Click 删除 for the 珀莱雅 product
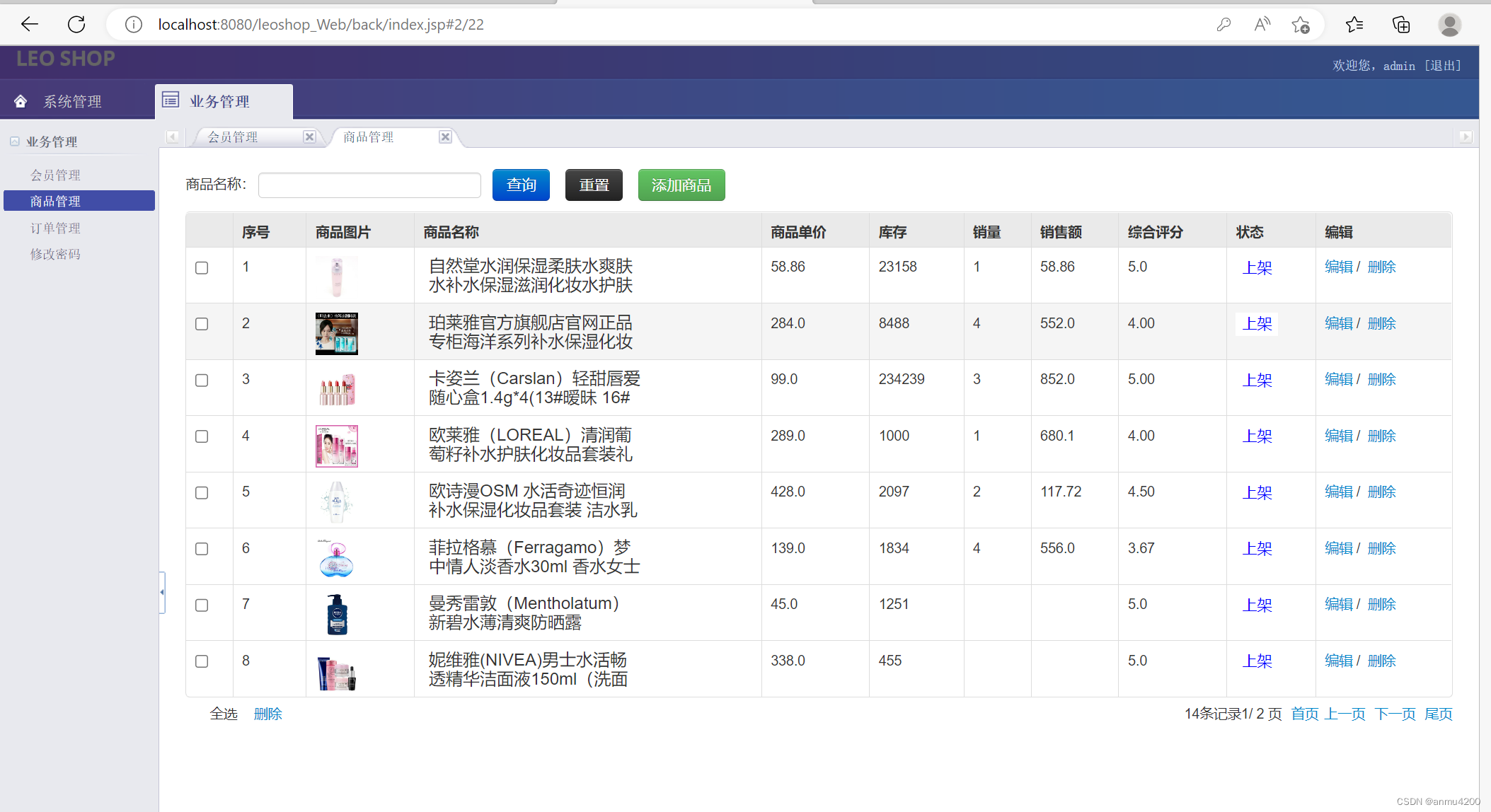The width and height of the screenshot is (1491, 812). [1382, 323]
